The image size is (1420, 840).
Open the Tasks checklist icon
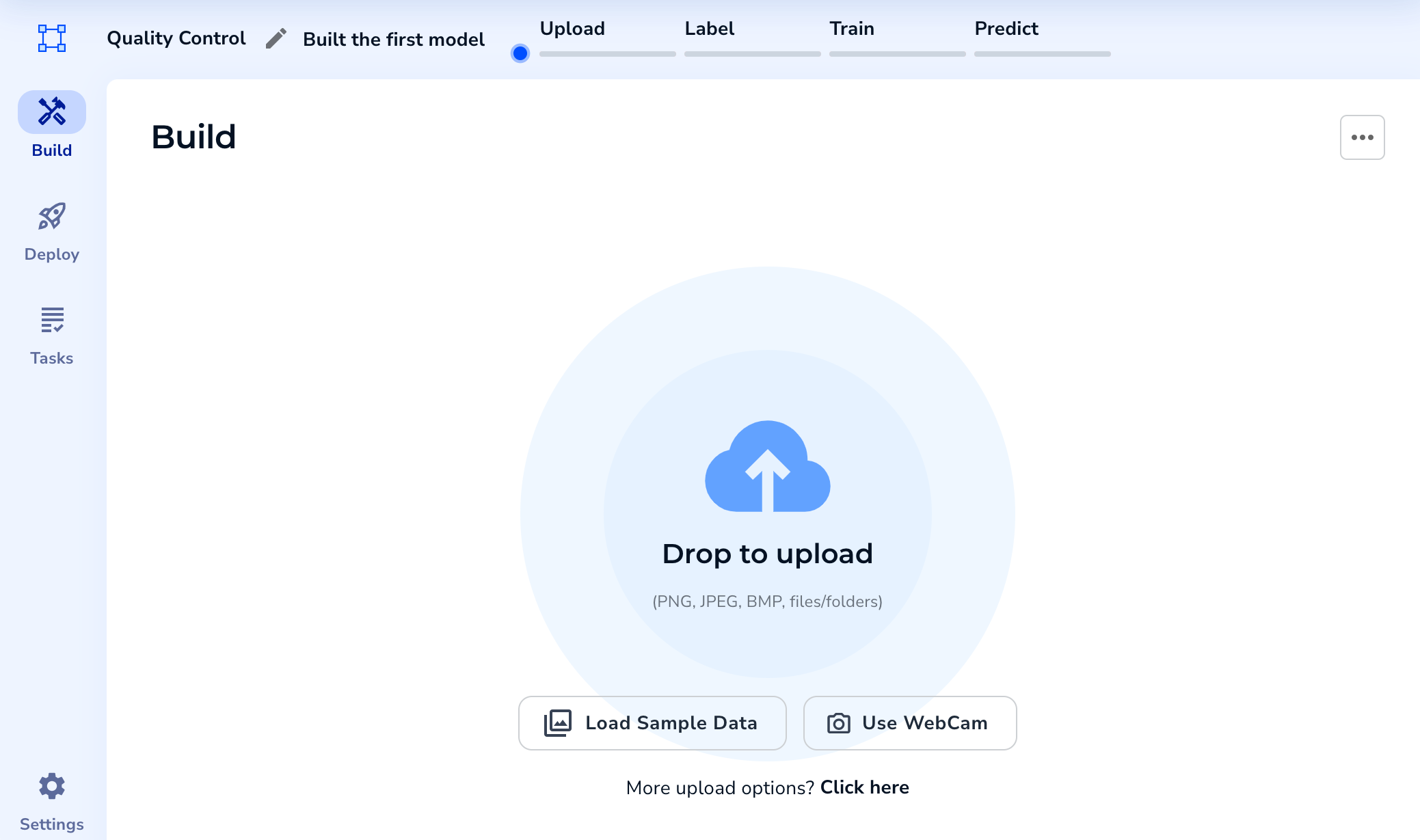click(52, 320)
